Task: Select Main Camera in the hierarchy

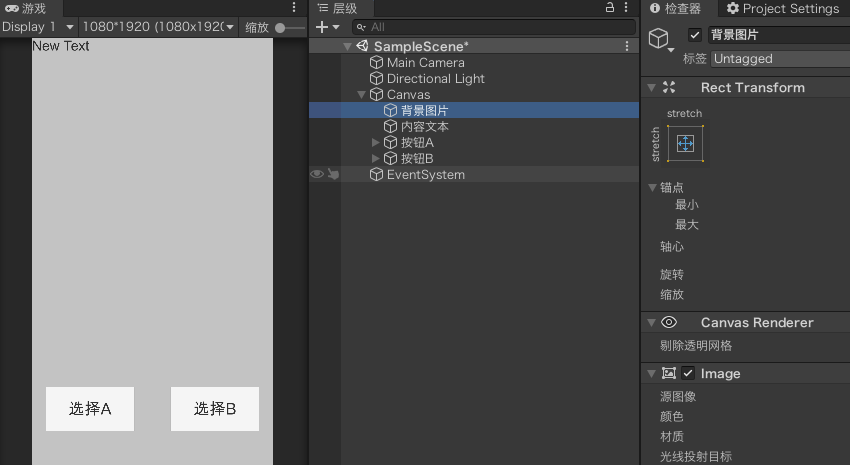Action: click(426, 62)
